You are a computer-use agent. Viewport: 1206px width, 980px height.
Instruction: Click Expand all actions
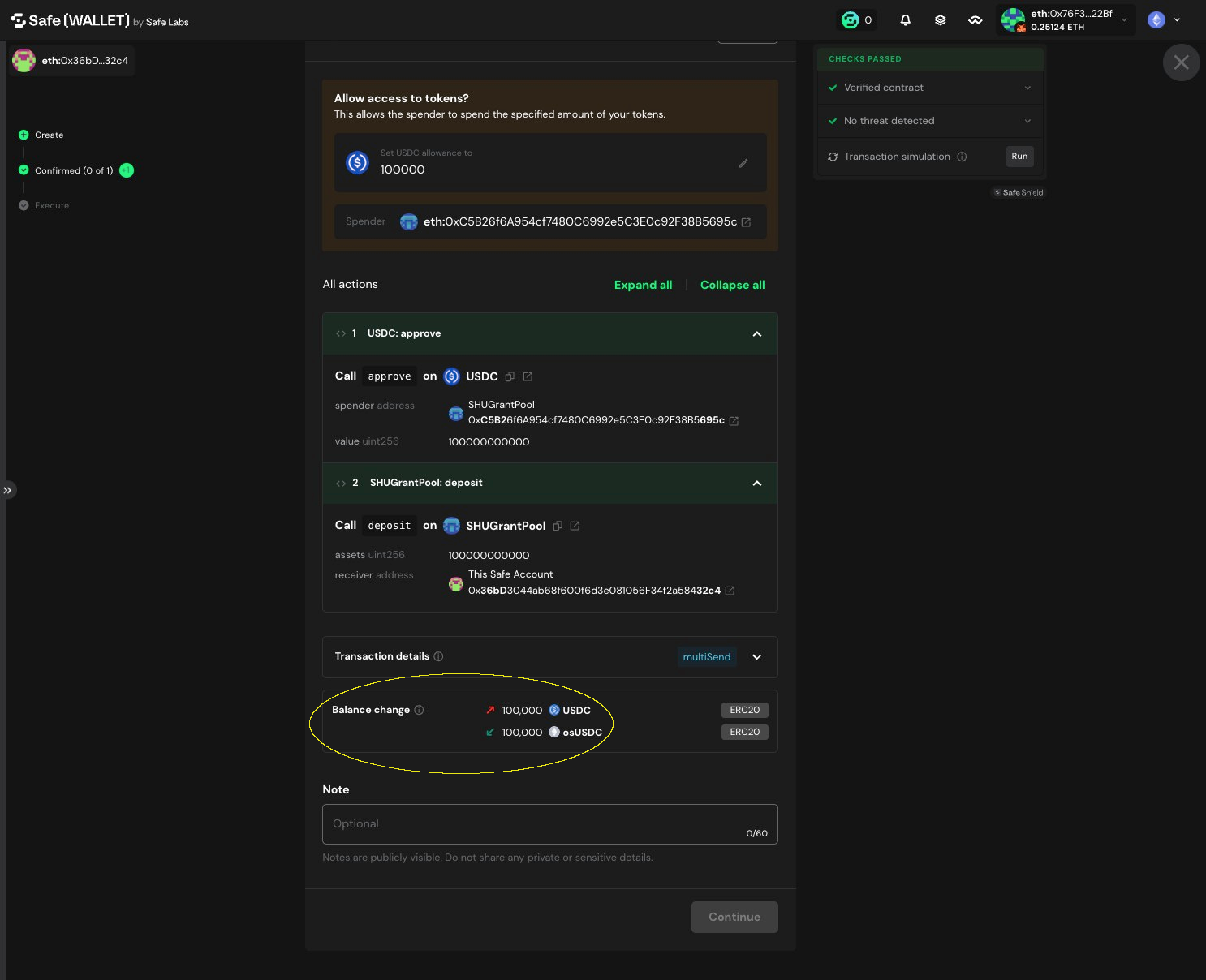click(643, 285)
